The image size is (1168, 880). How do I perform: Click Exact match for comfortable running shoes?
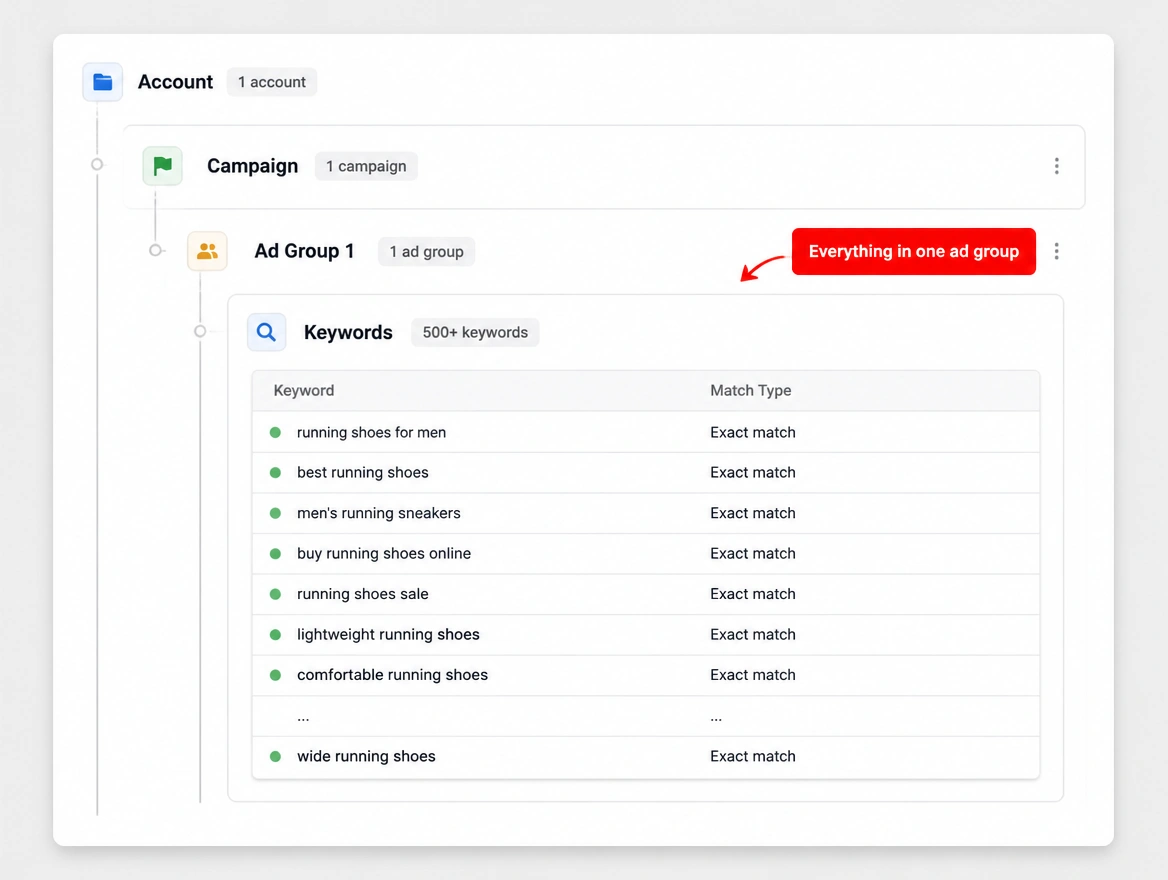[x=752, y=675]
